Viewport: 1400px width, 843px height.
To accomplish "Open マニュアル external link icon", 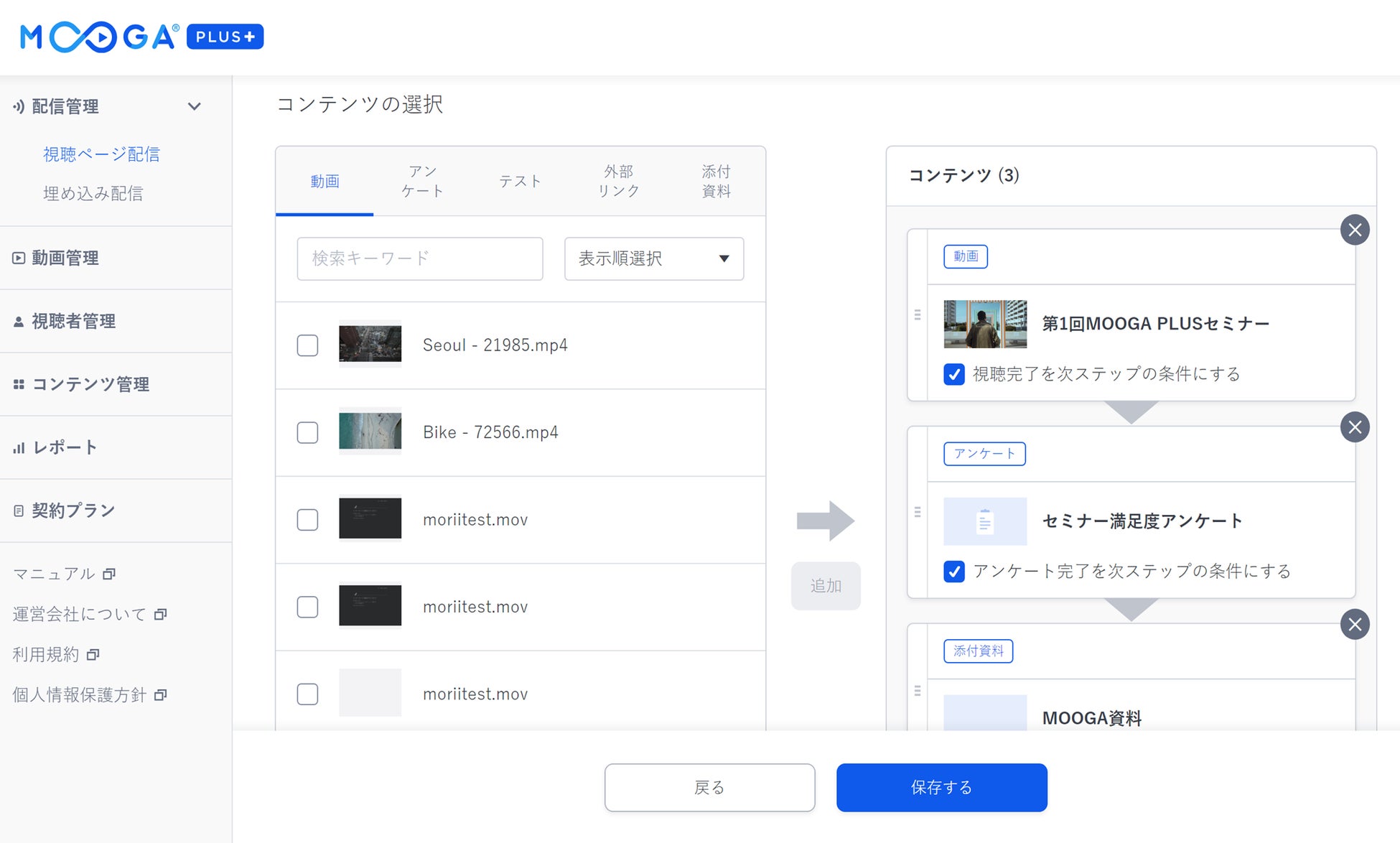I will click(109, 574).
